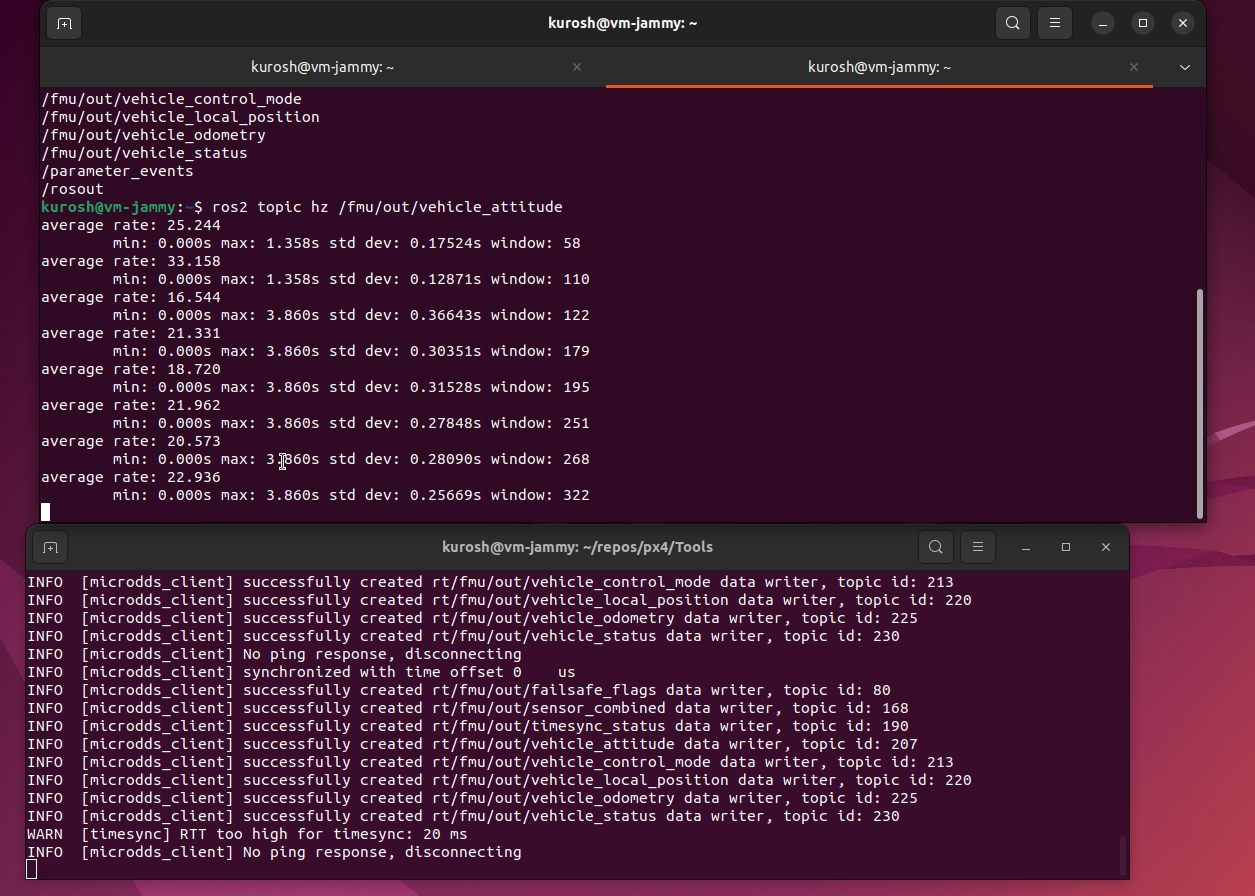Image resolution: width=1255 pixels, height=896 pixels.
Task: Select the second active kurosh@vm-jammy tab
Action: (x=879, y=67)
